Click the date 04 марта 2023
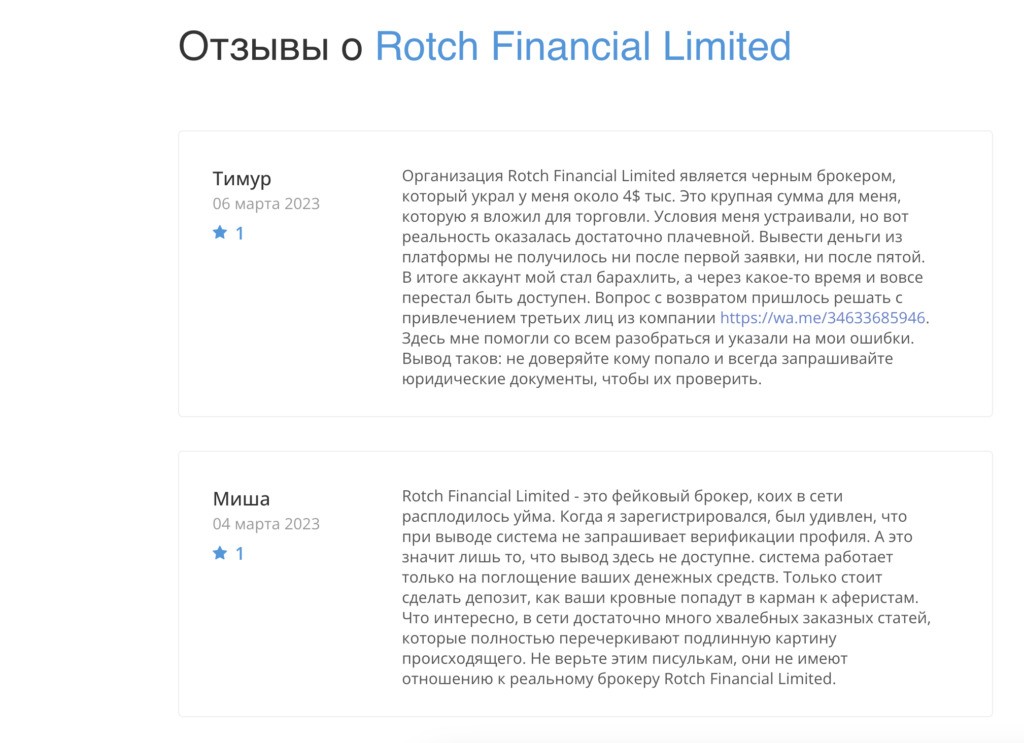This screenshot has width=1024, height=743. pos(266,524)
